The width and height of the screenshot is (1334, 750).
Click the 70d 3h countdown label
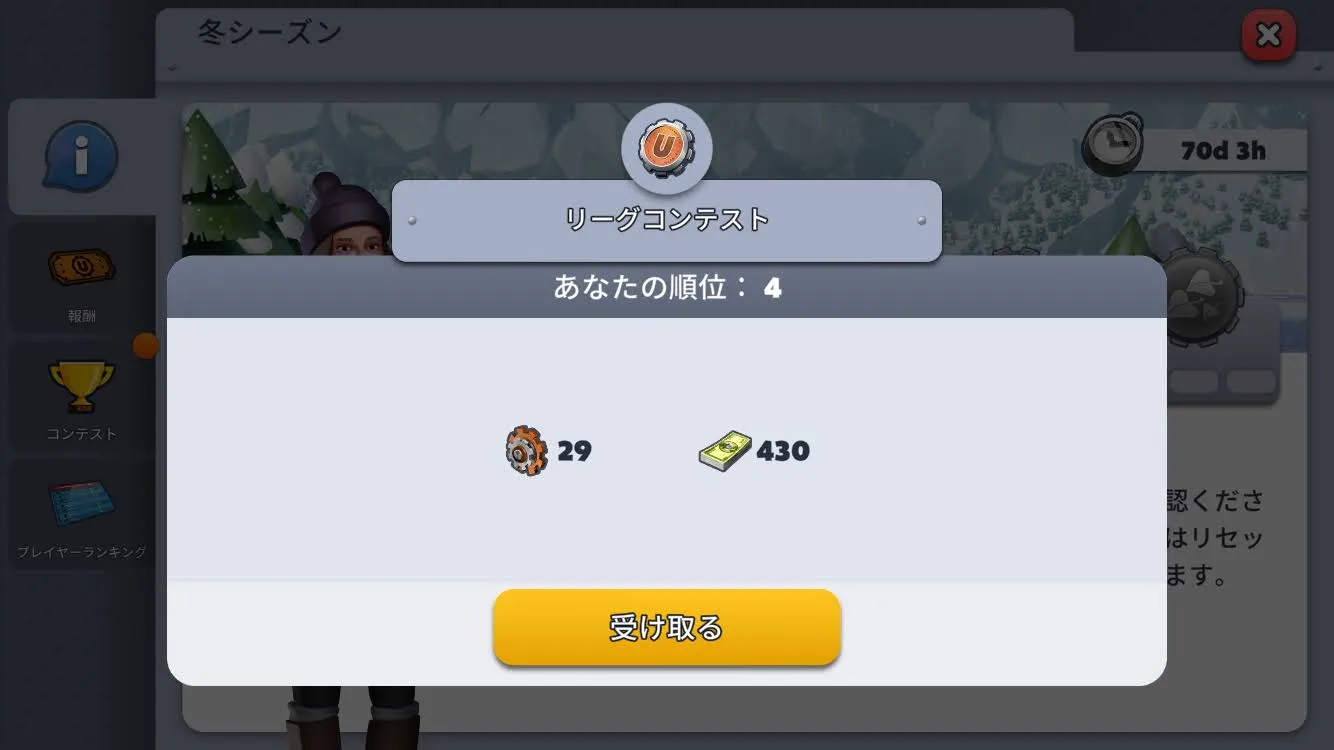click(x=1223, y=151)
